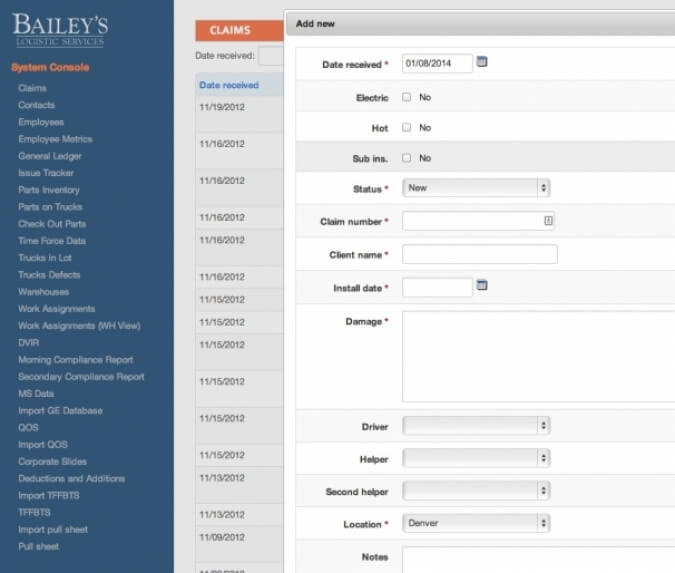675x573 pixels.
Task: Check the Hot checkbox
Action: [406, 127]
